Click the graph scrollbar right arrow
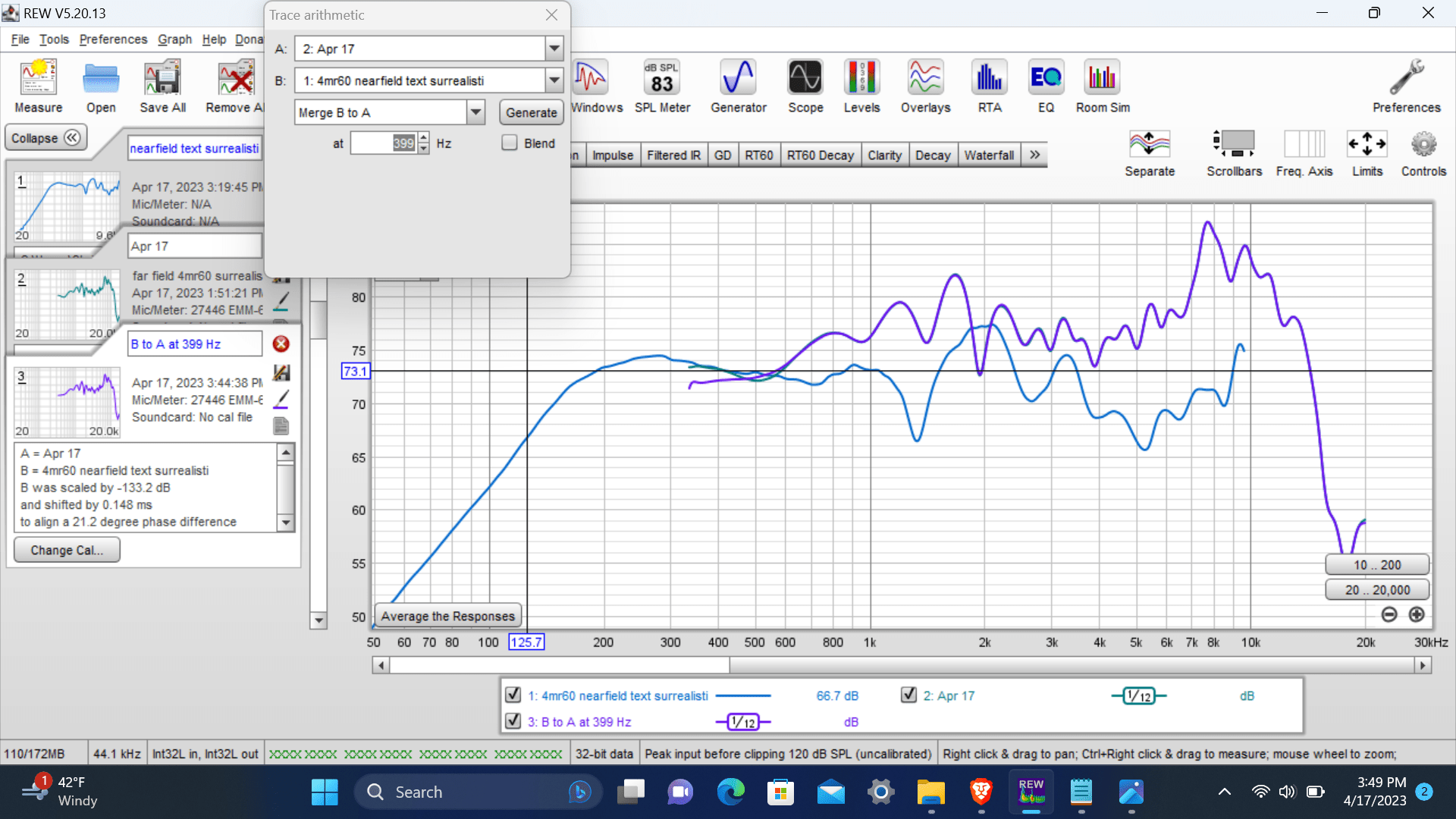Screen dimensions: 1456x819 coord(1423,665)
